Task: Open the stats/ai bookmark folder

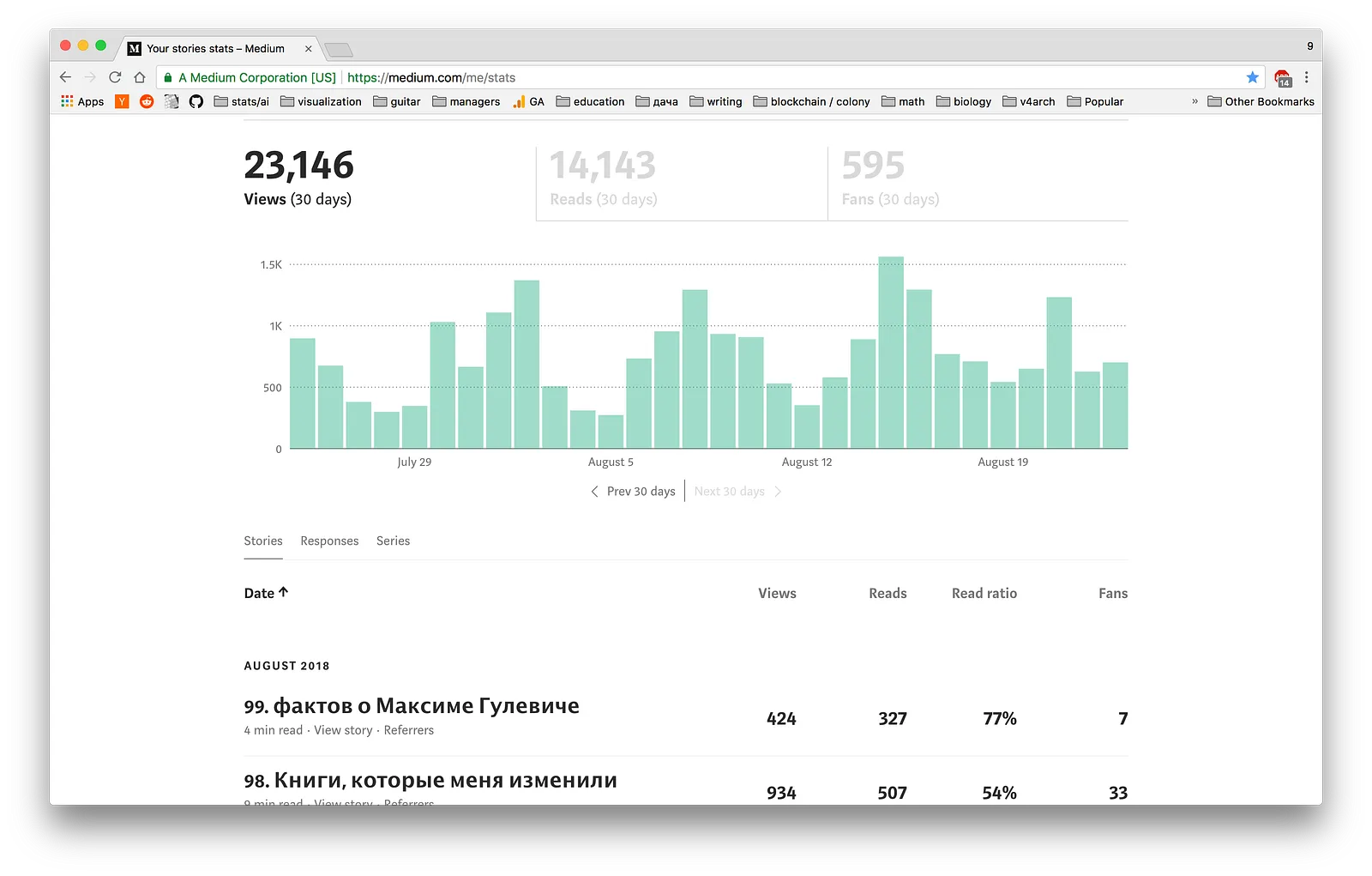Action: (x=242, y=101)
